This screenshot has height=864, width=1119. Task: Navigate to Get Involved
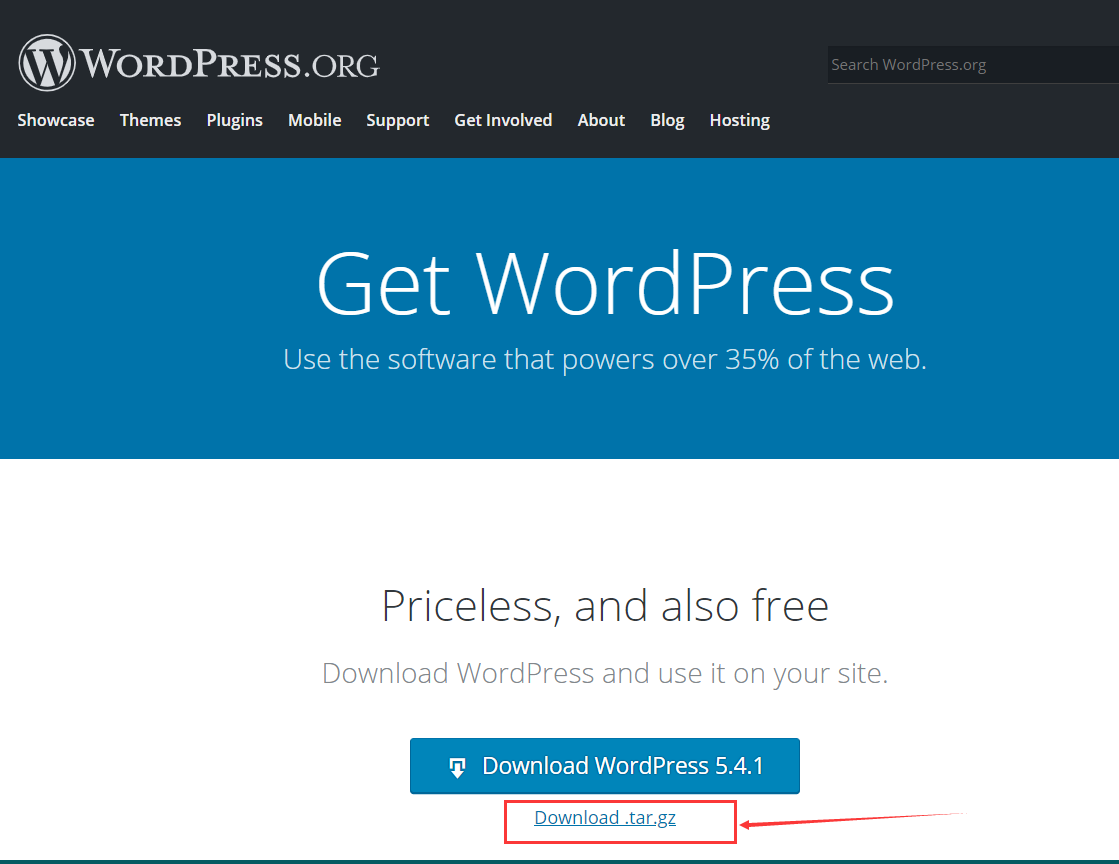[x=503, y=120]
